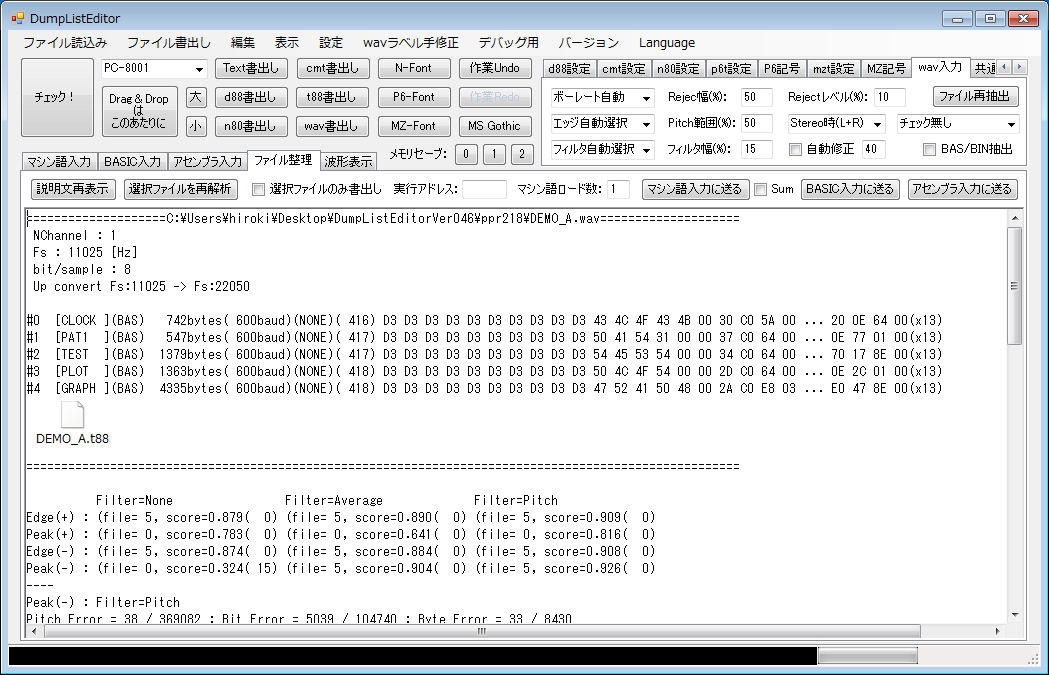Click the 選択ファイルを再解析 button

pos(181,189)
